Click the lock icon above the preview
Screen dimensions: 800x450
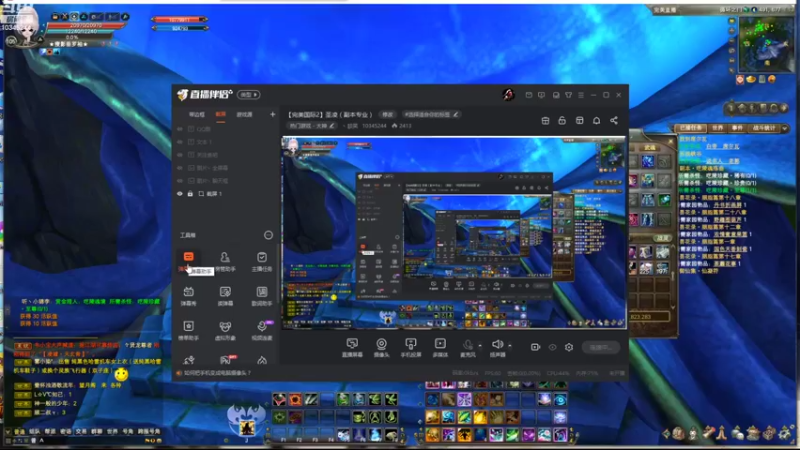coord(562,120)
